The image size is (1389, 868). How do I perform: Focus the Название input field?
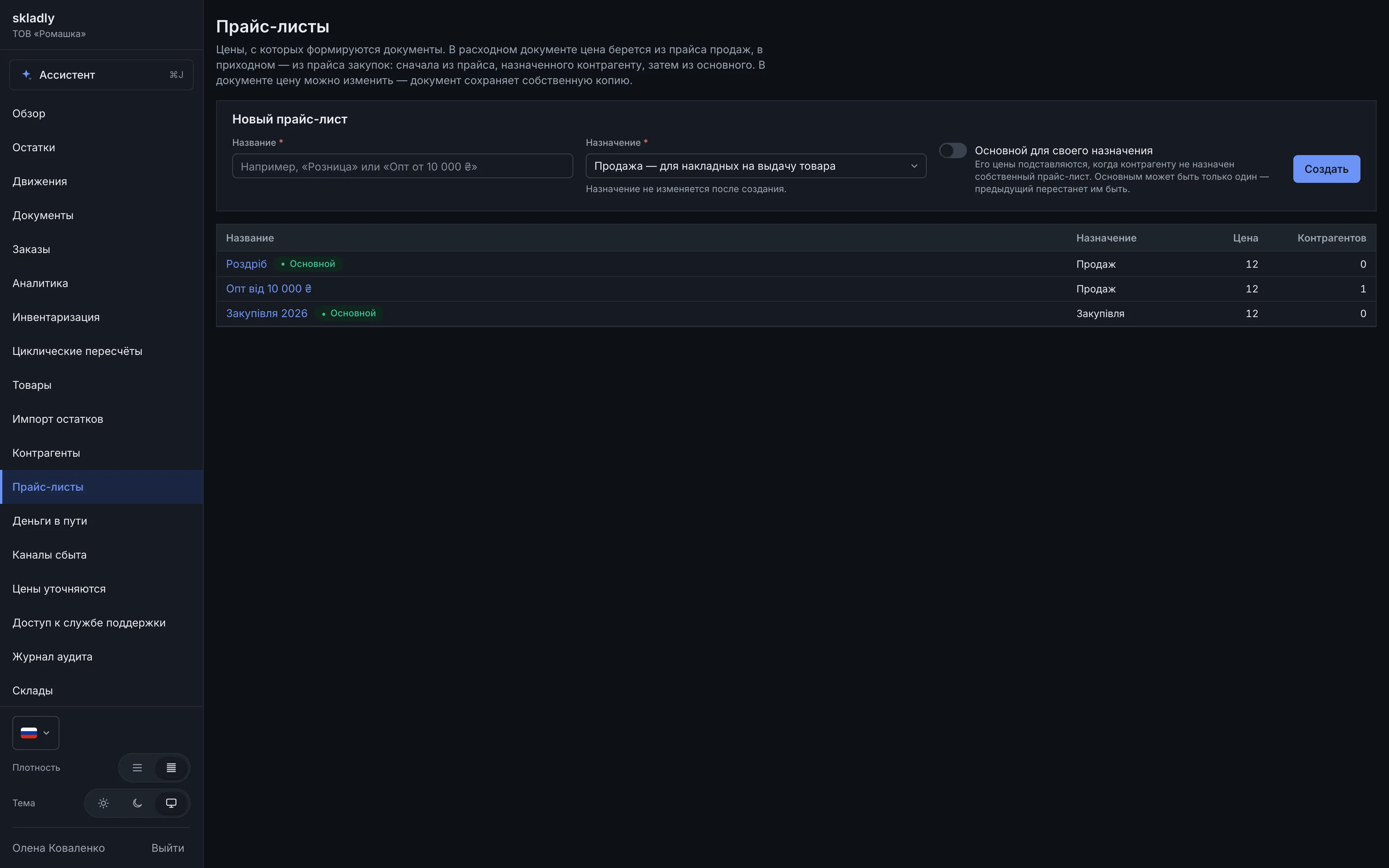[402, 166]
